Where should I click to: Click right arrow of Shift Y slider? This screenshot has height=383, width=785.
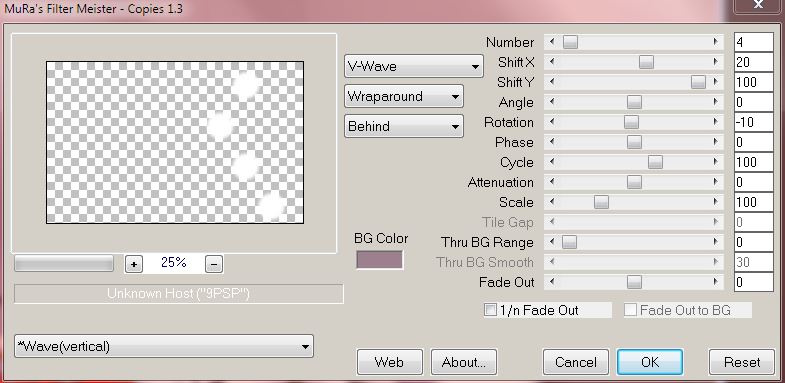coord(716,82)
